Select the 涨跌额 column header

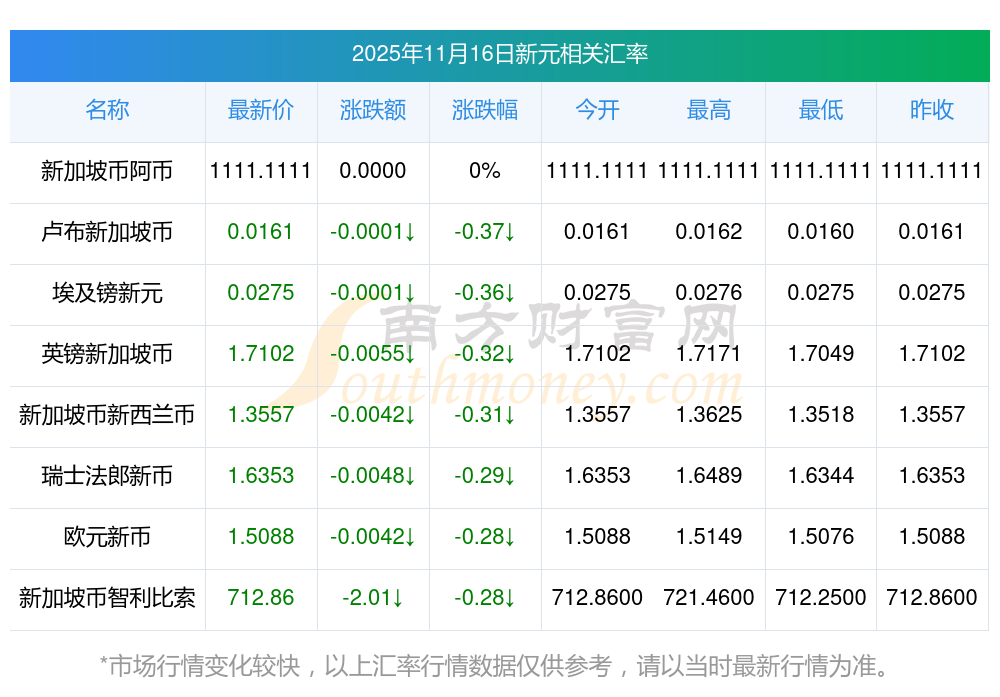pos(373,110)
